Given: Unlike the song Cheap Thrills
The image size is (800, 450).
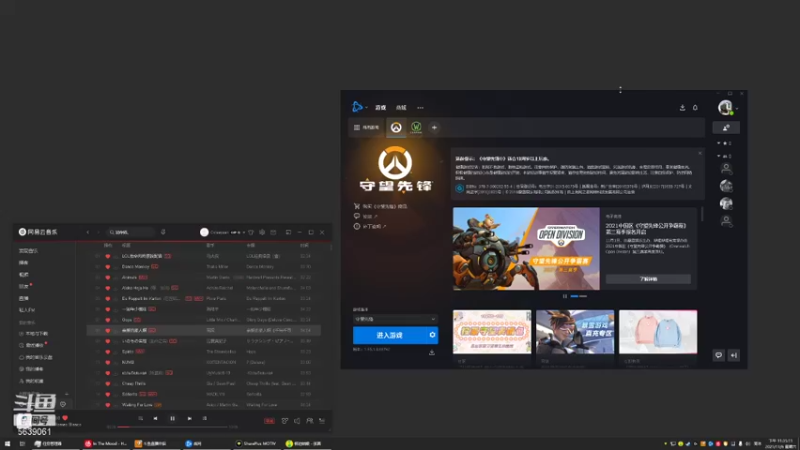Looking at the screenshot, I should pyautogui.click(x=107, y=384).
